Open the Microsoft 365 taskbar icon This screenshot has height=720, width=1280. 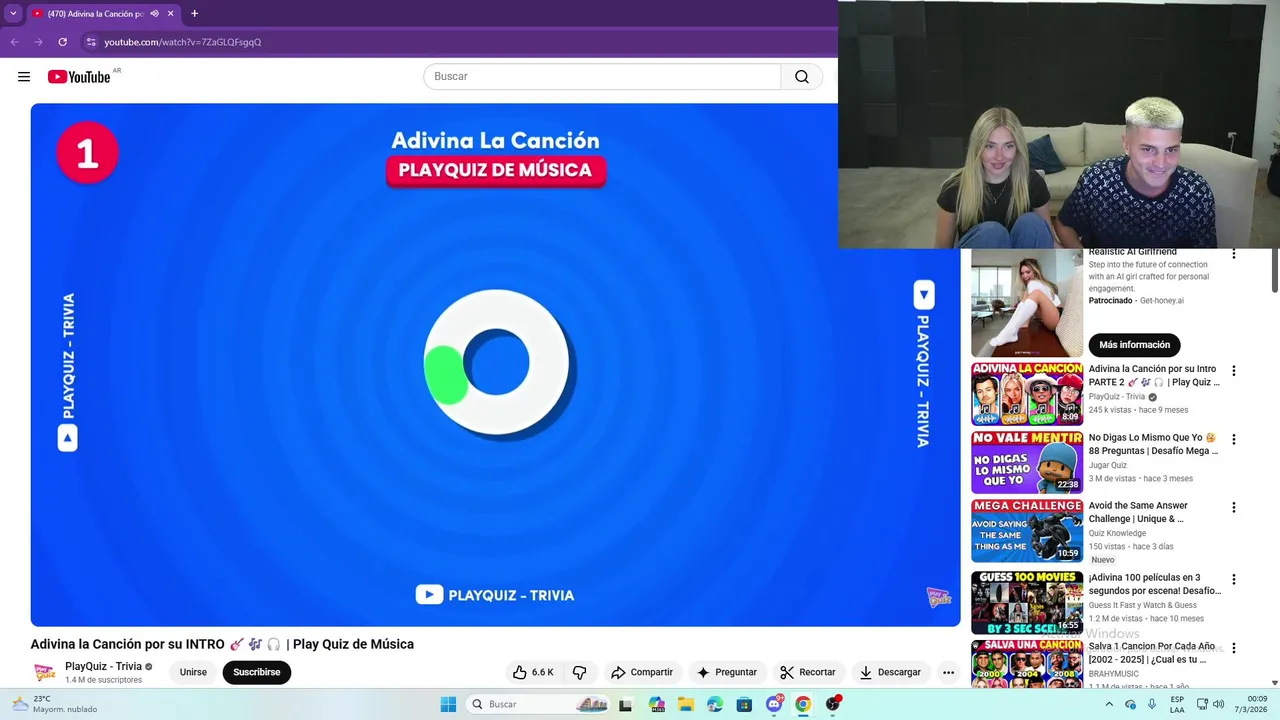656,704
